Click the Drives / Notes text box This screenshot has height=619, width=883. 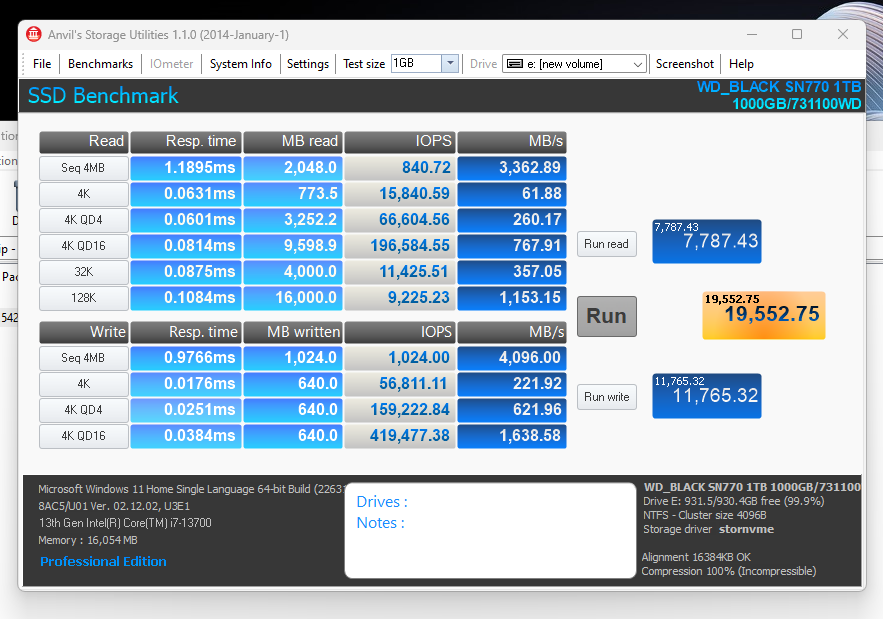pyautogui.click(x=490, y=530)
